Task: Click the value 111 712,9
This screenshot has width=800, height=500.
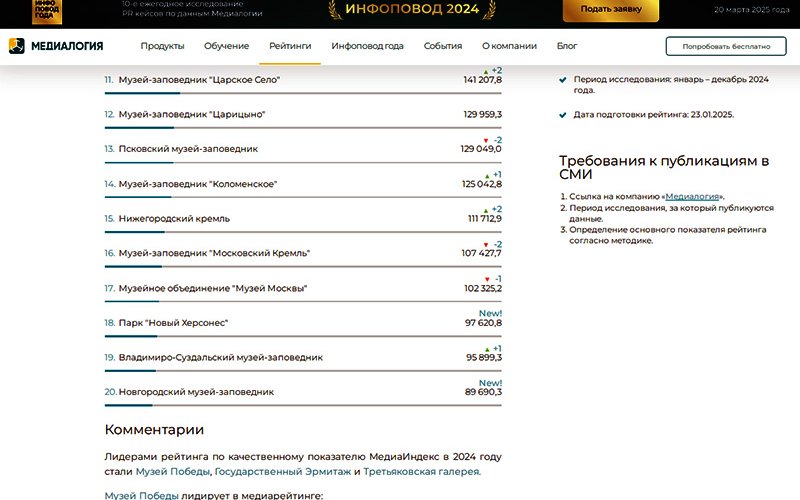Action: (x=485, y=218)
